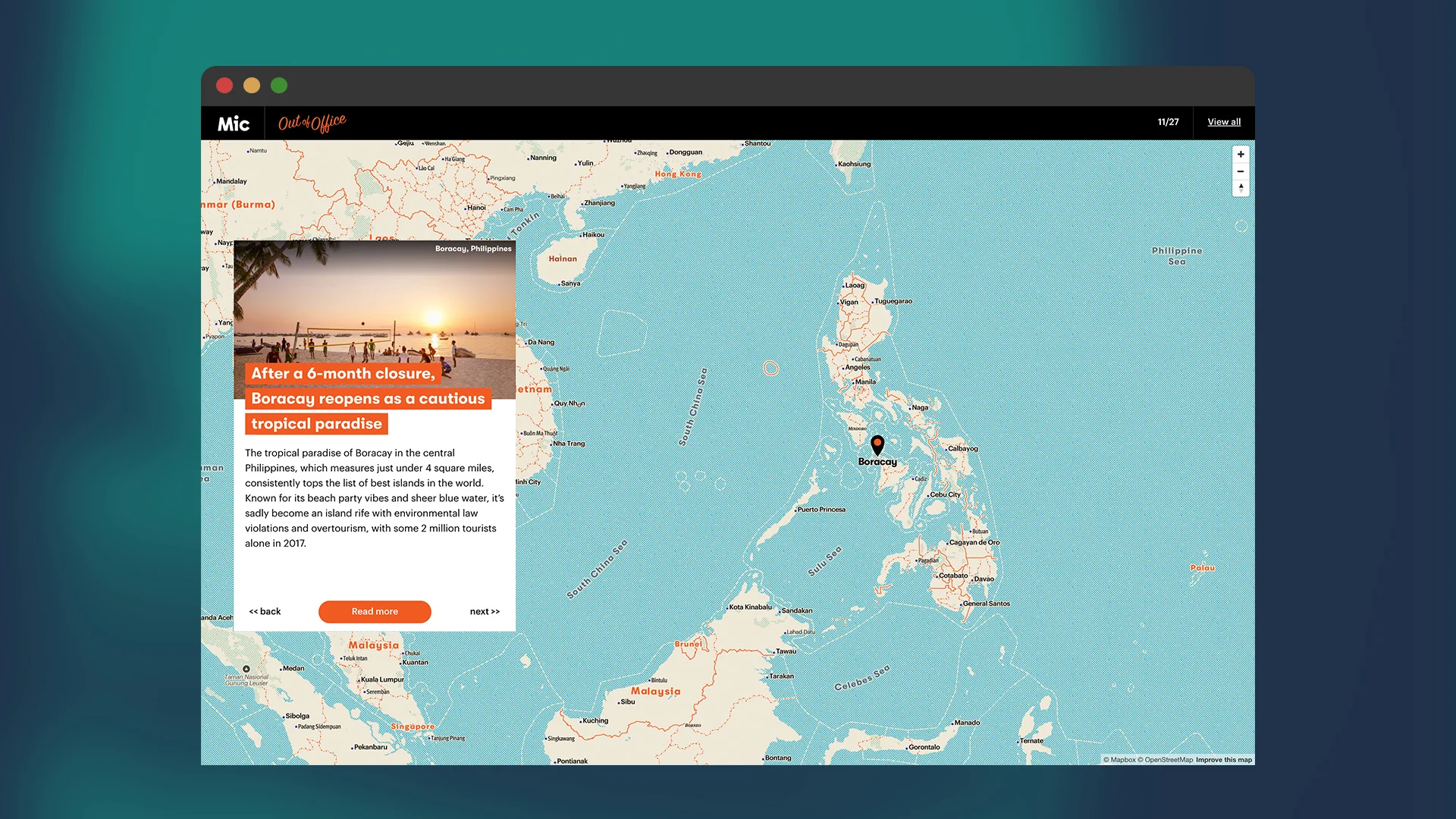Click the Kuching map label
Screen dimensions: 1456x819
click(595, 721)
